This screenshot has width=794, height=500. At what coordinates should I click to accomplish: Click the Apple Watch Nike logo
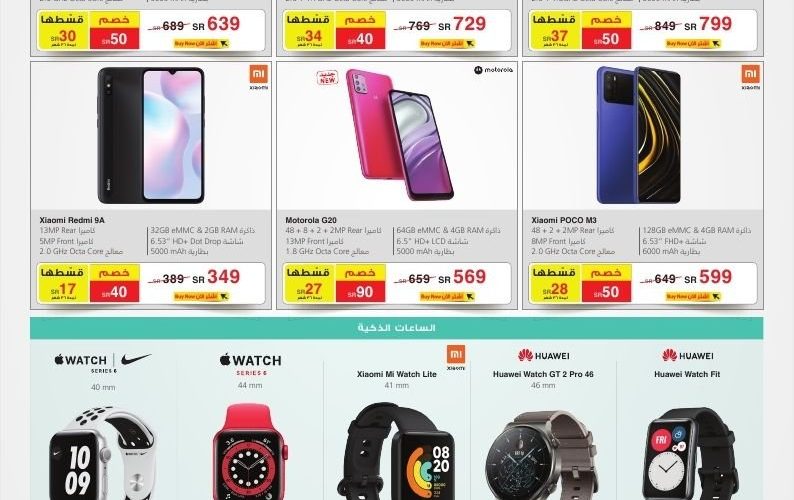pyautogui.click(x=103, y=362)
